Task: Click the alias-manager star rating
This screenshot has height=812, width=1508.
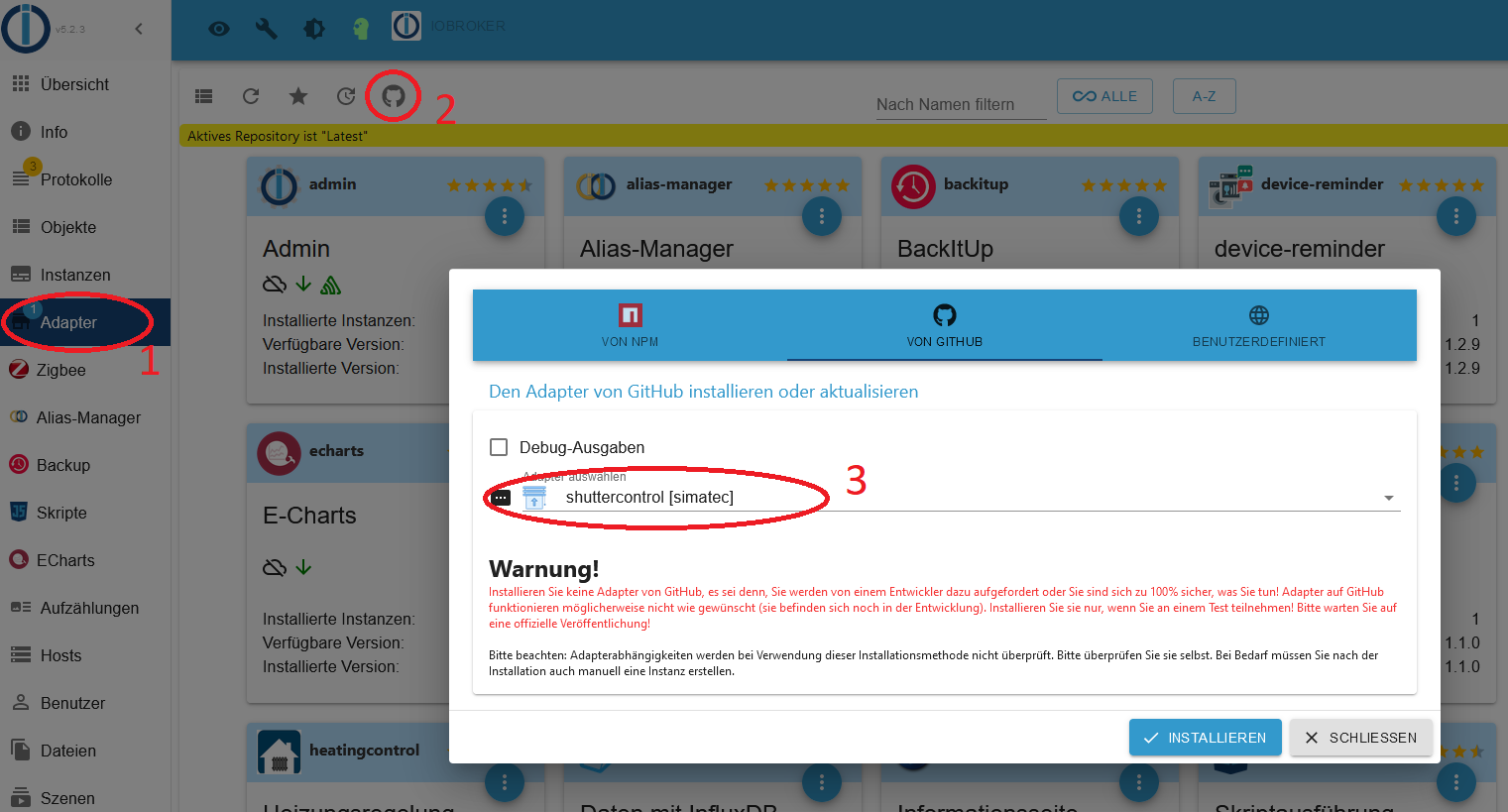Action: 806,185
